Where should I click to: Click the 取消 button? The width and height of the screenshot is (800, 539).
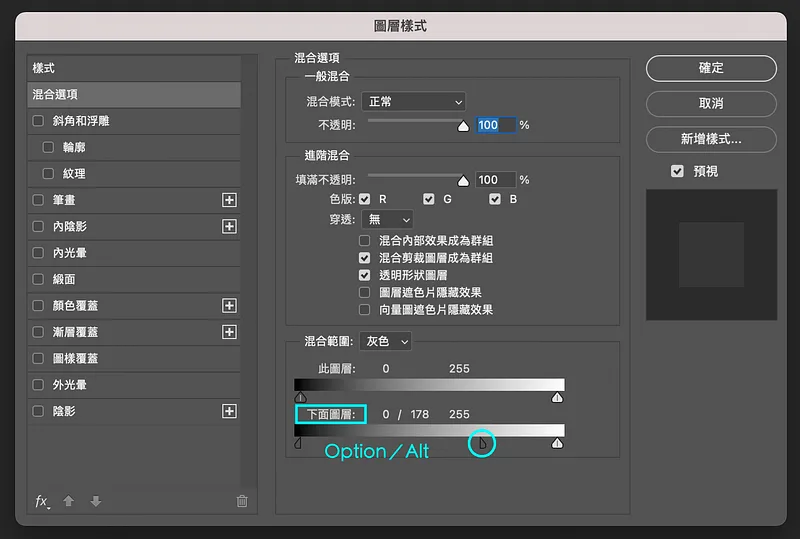tap(711, 104)
